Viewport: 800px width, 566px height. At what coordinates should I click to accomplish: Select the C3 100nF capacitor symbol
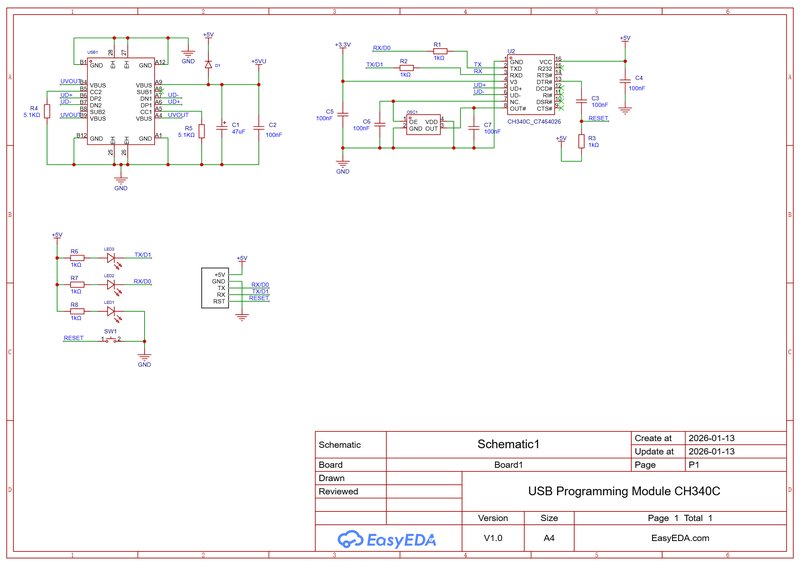[x=581, y=101]
